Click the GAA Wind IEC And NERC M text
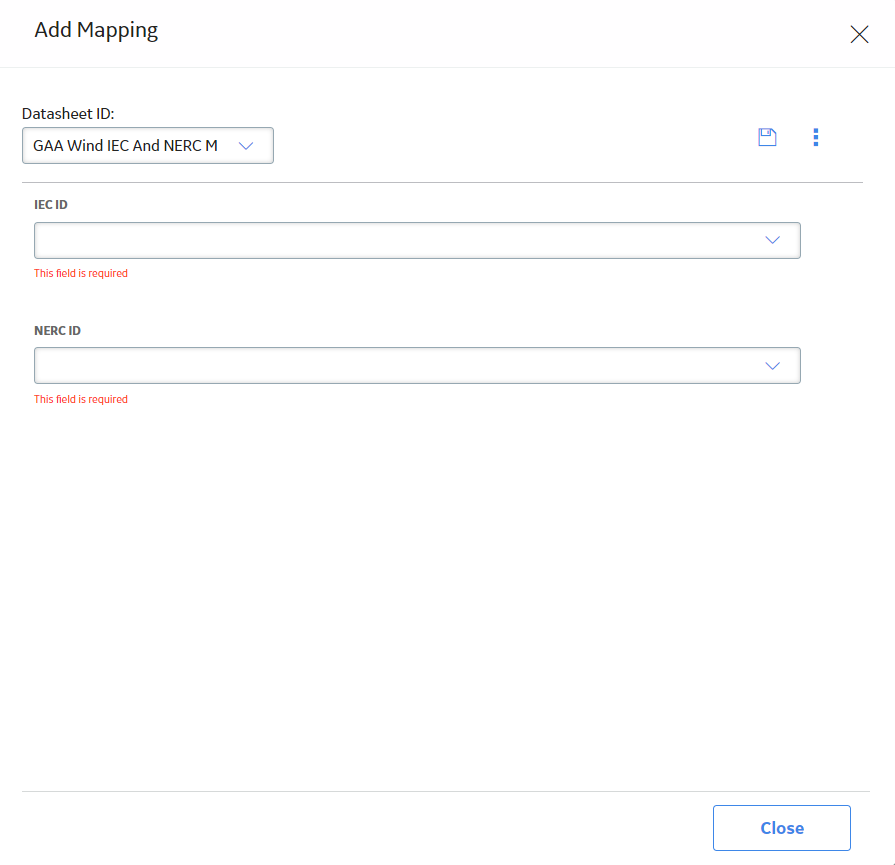The image size is (895, 865). 125,146
